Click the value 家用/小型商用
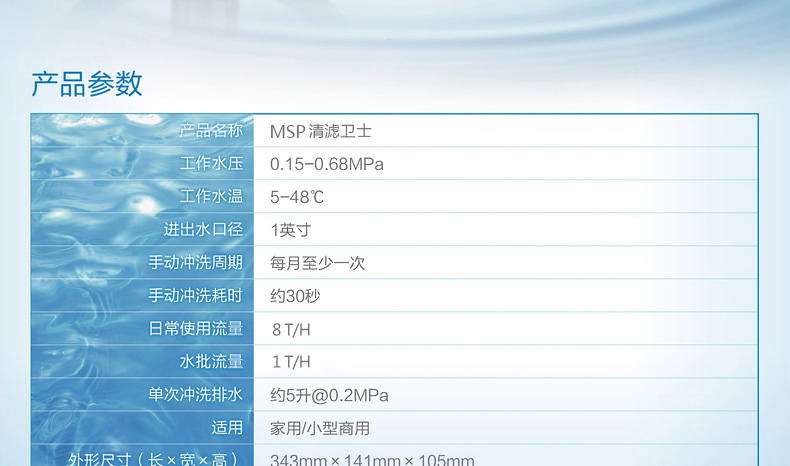790x466 pixels. (320, 428)
